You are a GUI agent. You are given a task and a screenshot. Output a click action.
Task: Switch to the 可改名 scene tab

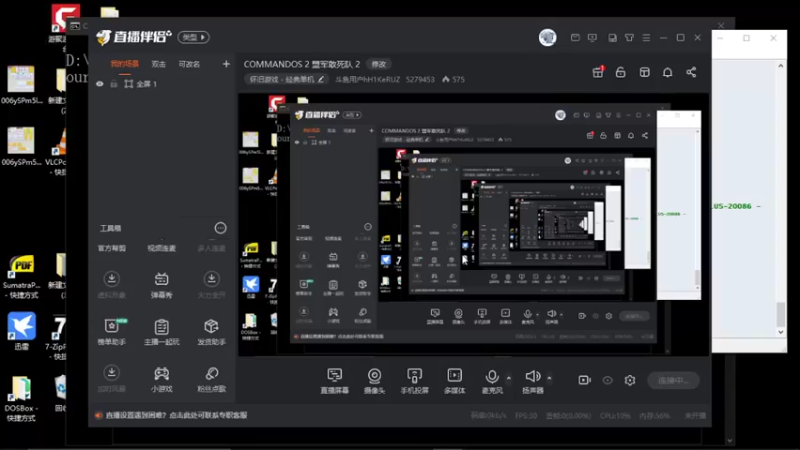click(189, 64)
